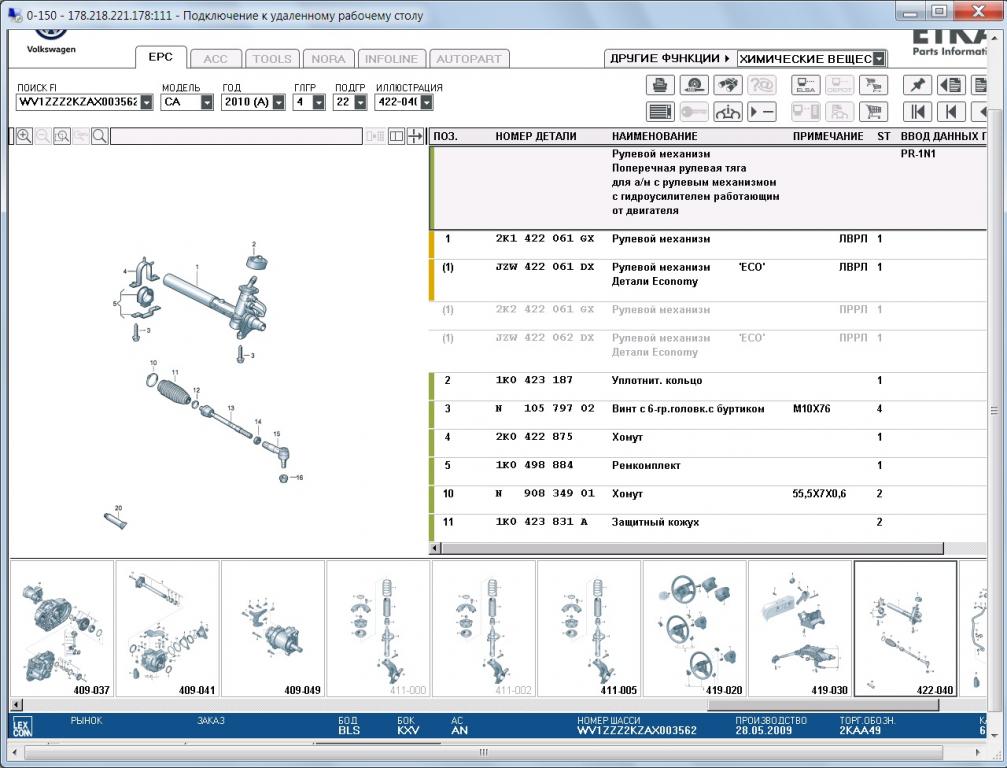1007x768 pixels.
Task: Click the remote desktop title bar icon
Action: (x=14, y=14)
